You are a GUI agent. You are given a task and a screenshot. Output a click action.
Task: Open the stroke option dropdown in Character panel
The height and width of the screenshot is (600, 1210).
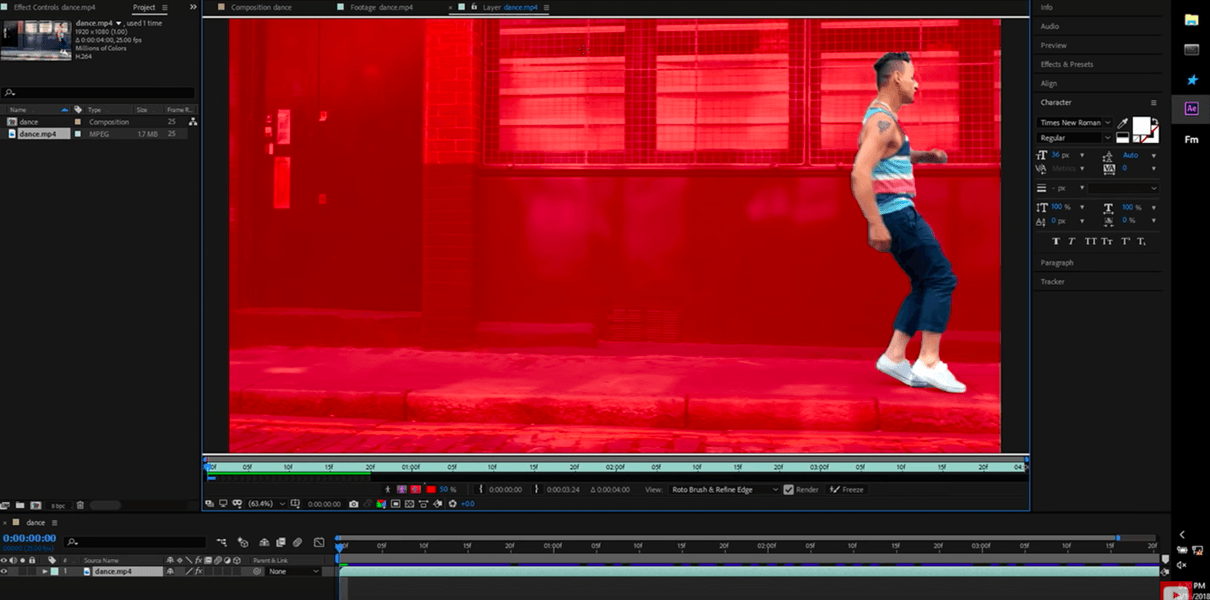pos(1123,188)
